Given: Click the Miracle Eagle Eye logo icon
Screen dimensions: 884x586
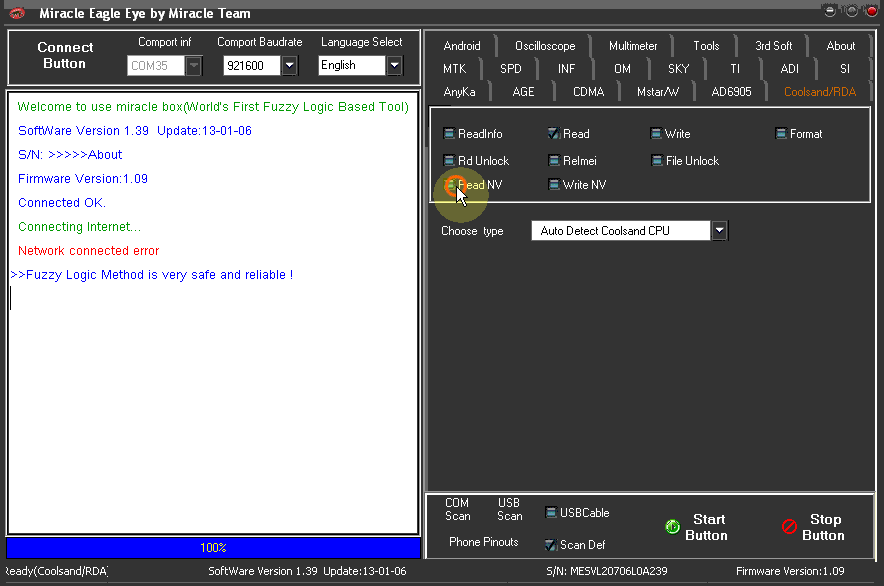Looking at the screenshot, I should point(17,13).
